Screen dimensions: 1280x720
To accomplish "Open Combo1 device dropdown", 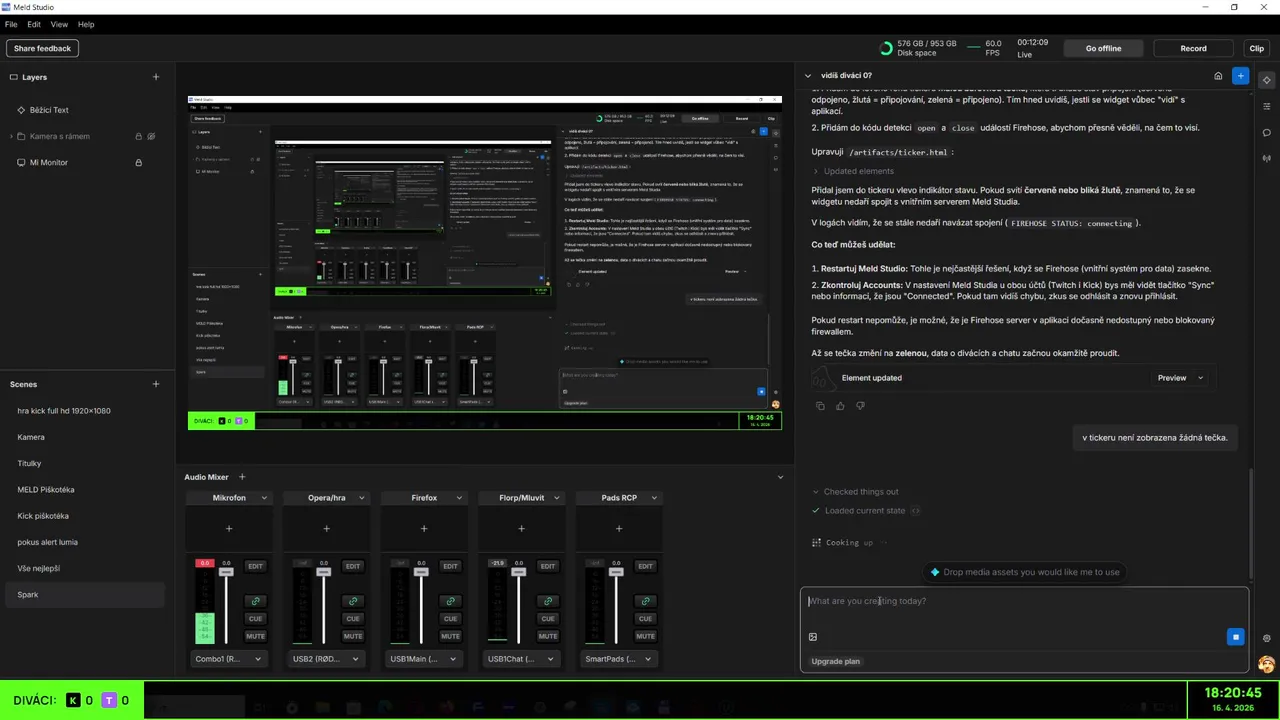I will 229,659.
